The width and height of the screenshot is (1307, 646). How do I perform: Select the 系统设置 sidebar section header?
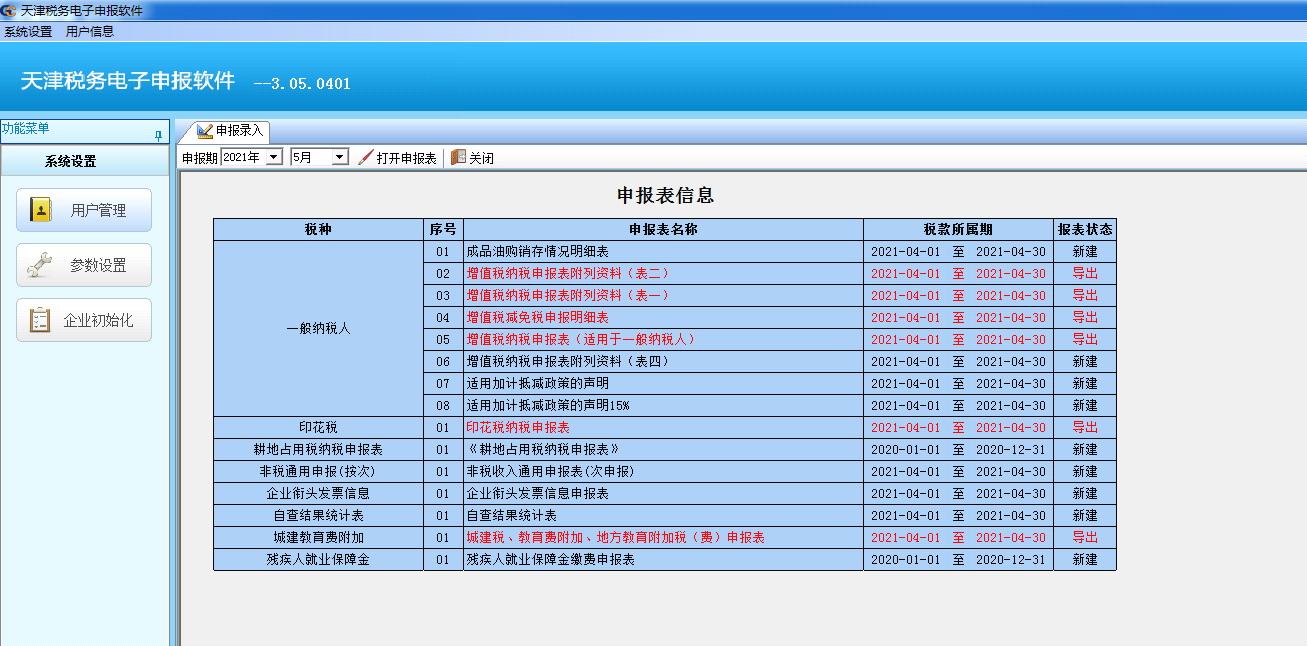click(85, 161)
